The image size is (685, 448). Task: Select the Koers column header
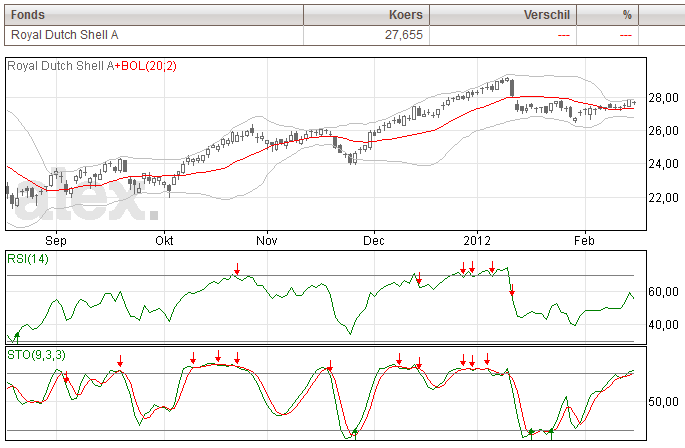coord(367,15)
